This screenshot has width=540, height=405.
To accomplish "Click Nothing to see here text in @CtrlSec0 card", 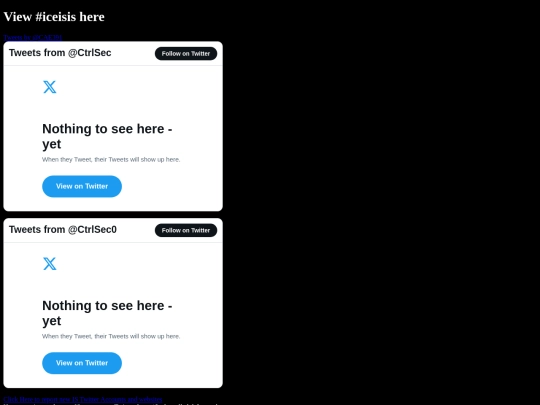I will pos(107,305).
